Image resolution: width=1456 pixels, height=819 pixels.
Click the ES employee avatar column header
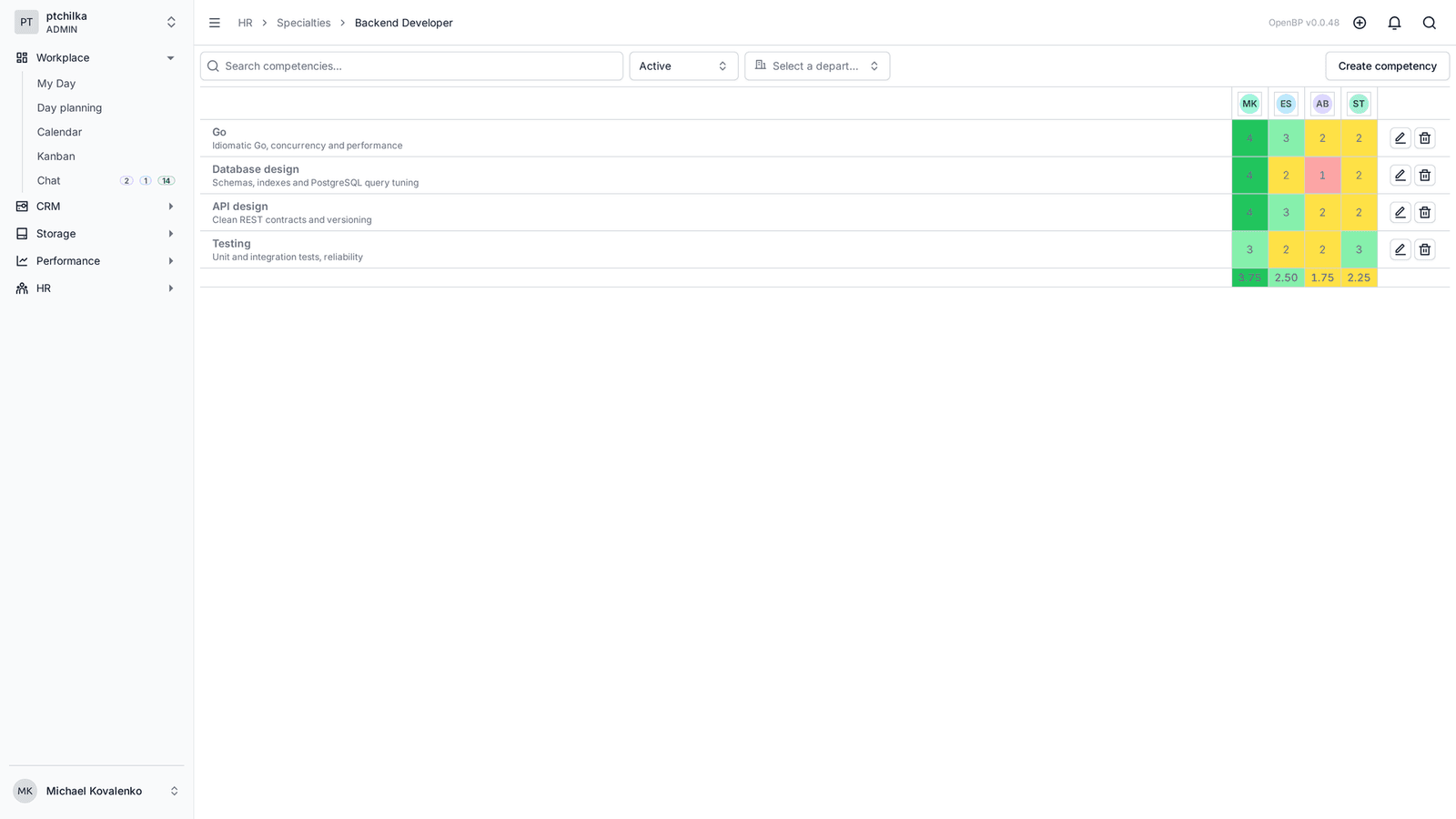[x=1286, y=104]
